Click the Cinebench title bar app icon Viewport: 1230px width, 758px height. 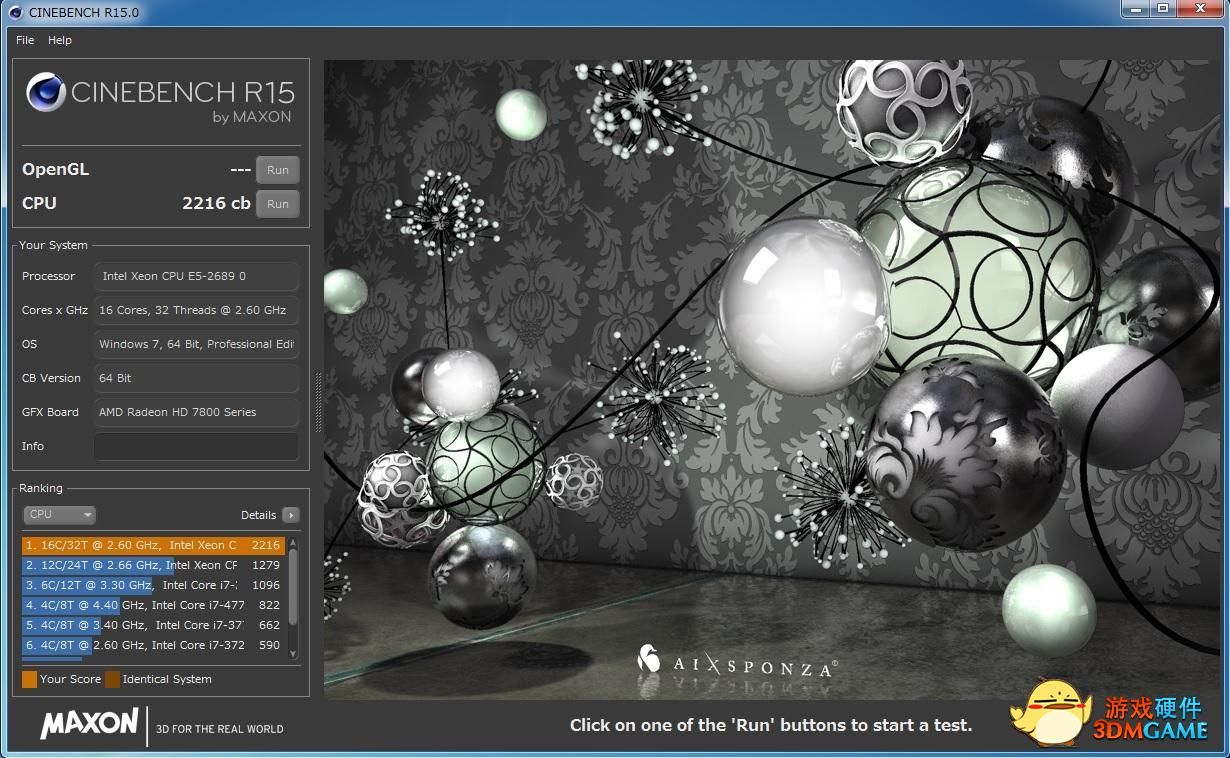pyautogui.click(x=14, y=12)
